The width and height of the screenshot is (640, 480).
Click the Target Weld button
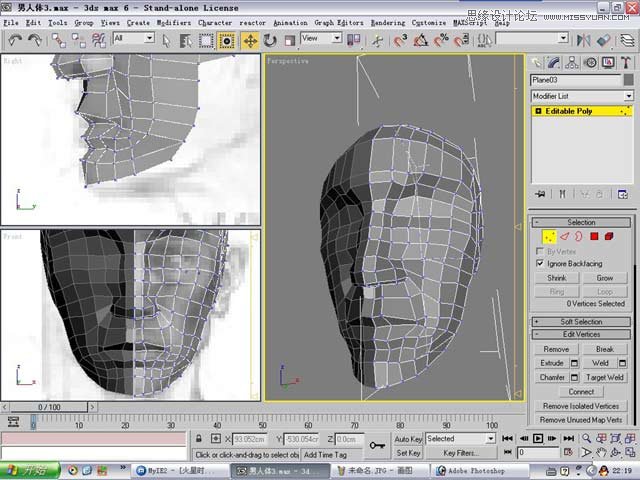tap(604, 377)
